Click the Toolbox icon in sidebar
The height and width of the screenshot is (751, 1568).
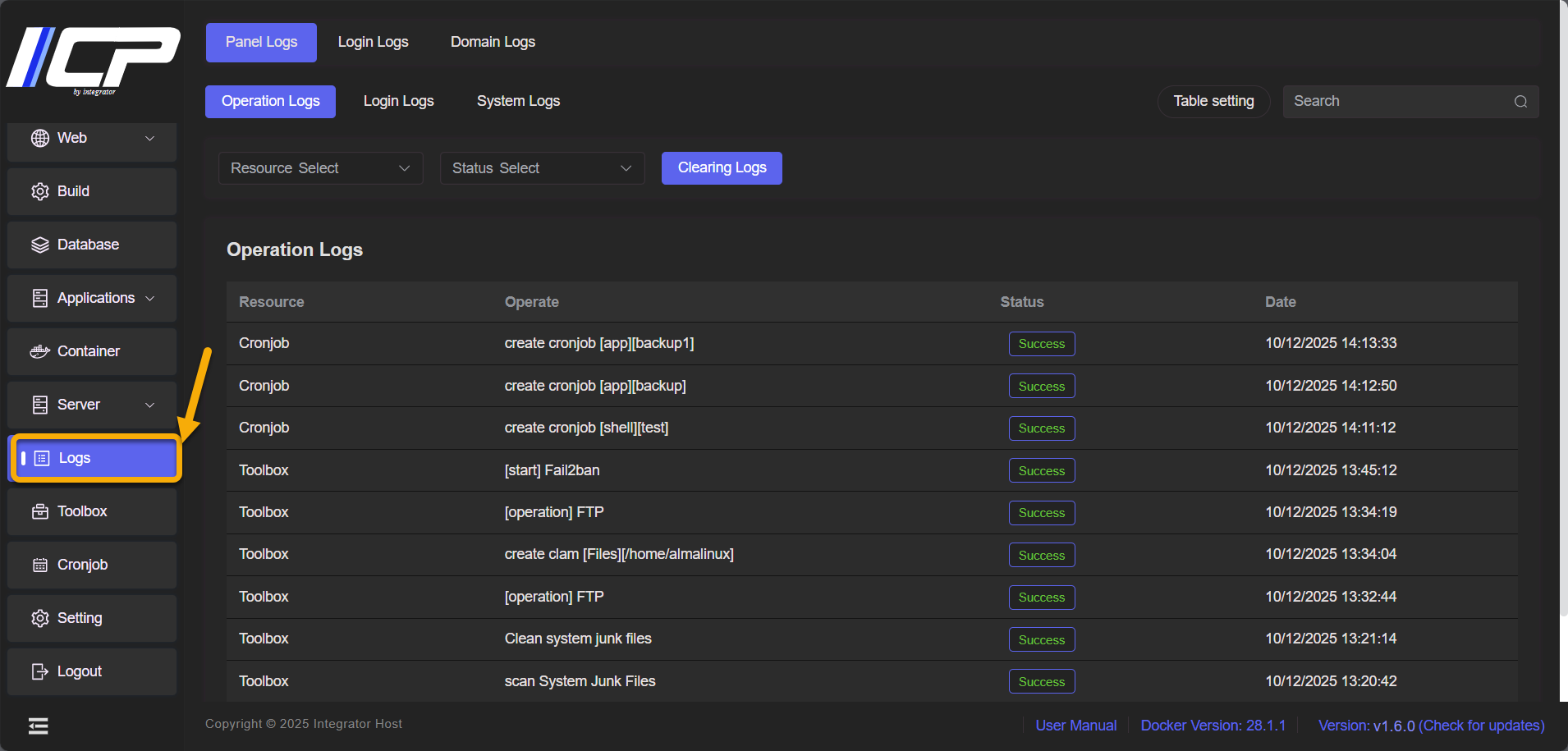(40, 511)
